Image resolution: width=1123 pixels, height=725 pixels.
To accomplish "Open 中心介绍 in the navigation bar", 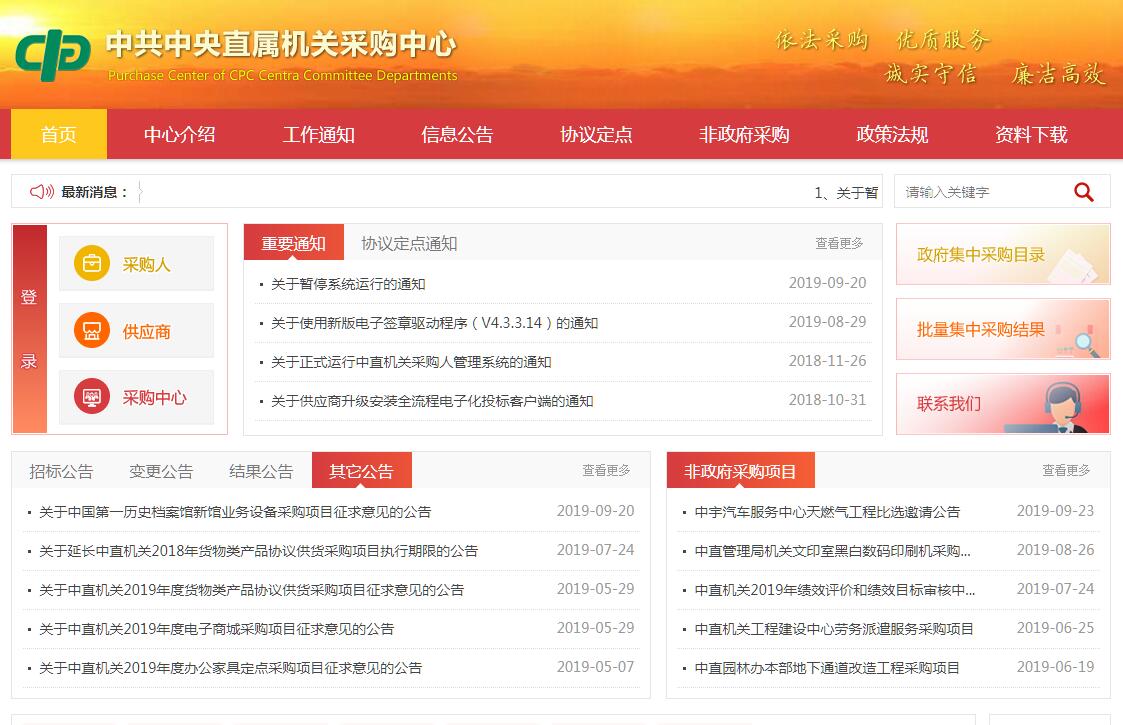I will tap(179, 134).
